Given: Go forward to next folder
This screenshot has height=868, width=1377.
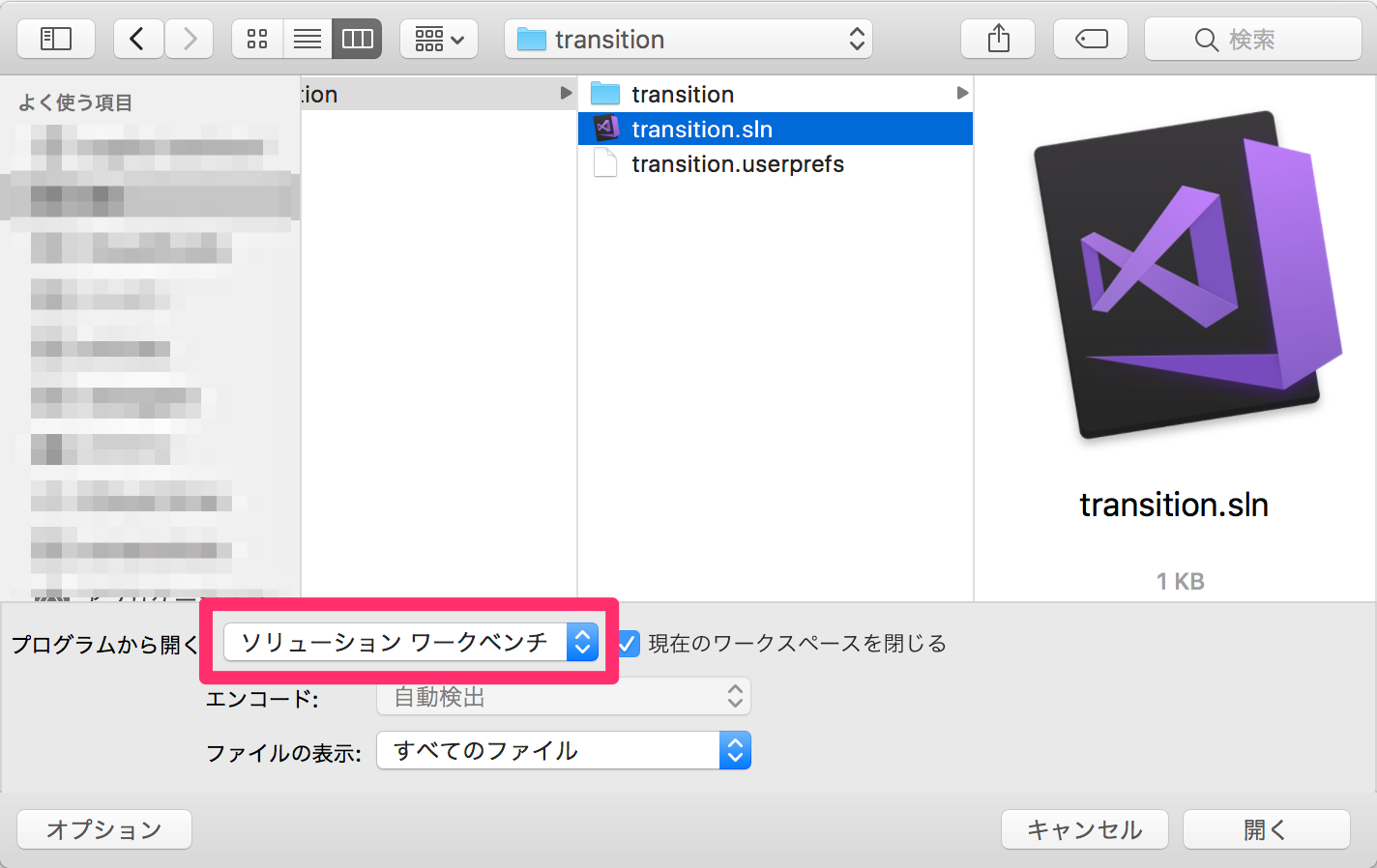Looking at the screenshot, I should point(190,39).
